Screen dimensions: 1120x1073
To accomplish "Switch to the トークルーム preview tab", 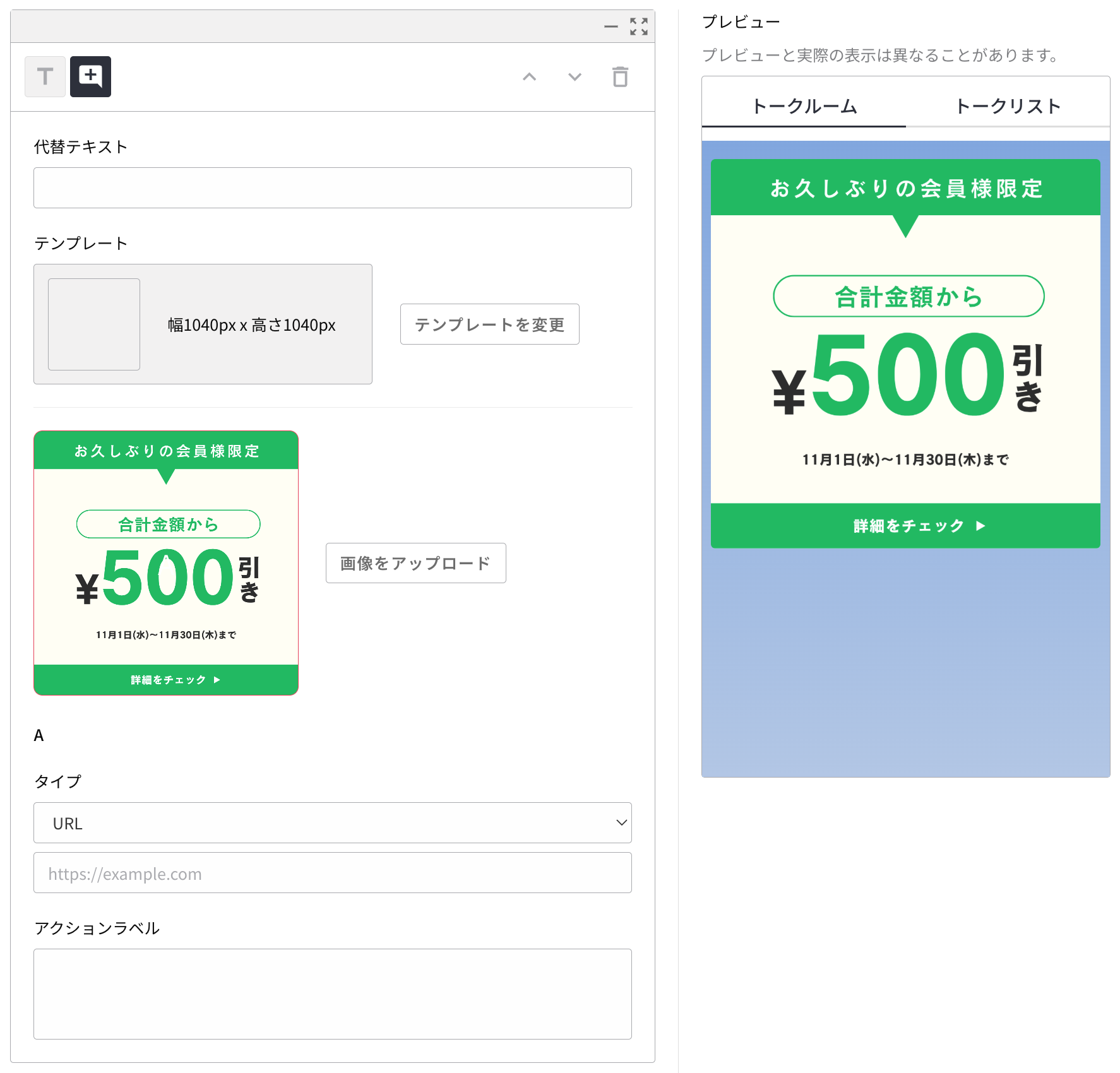I will [x=804, y=106].
